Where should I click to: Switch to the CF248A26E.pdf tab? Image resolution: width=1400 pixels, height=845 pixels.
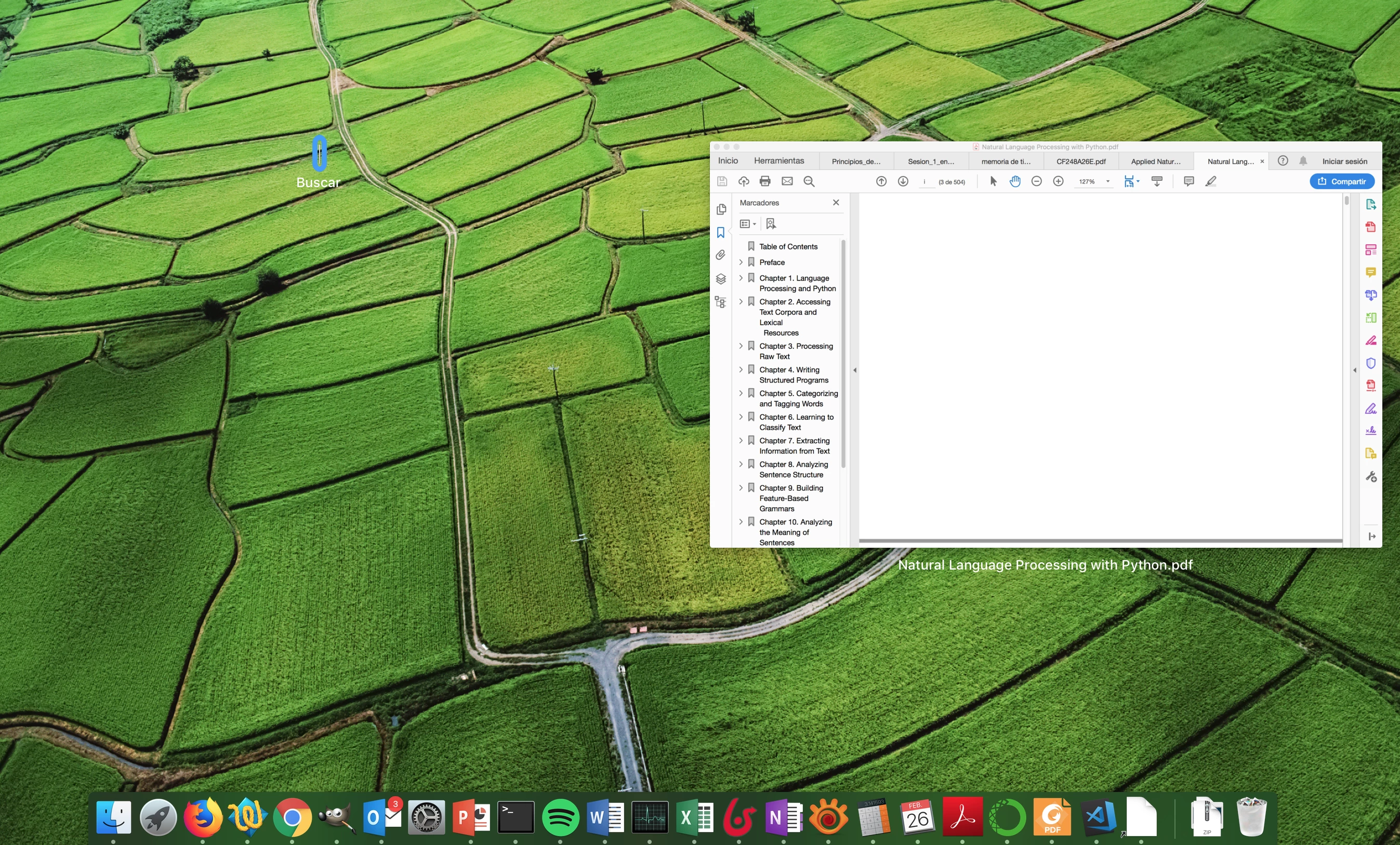pos(1080,162)
